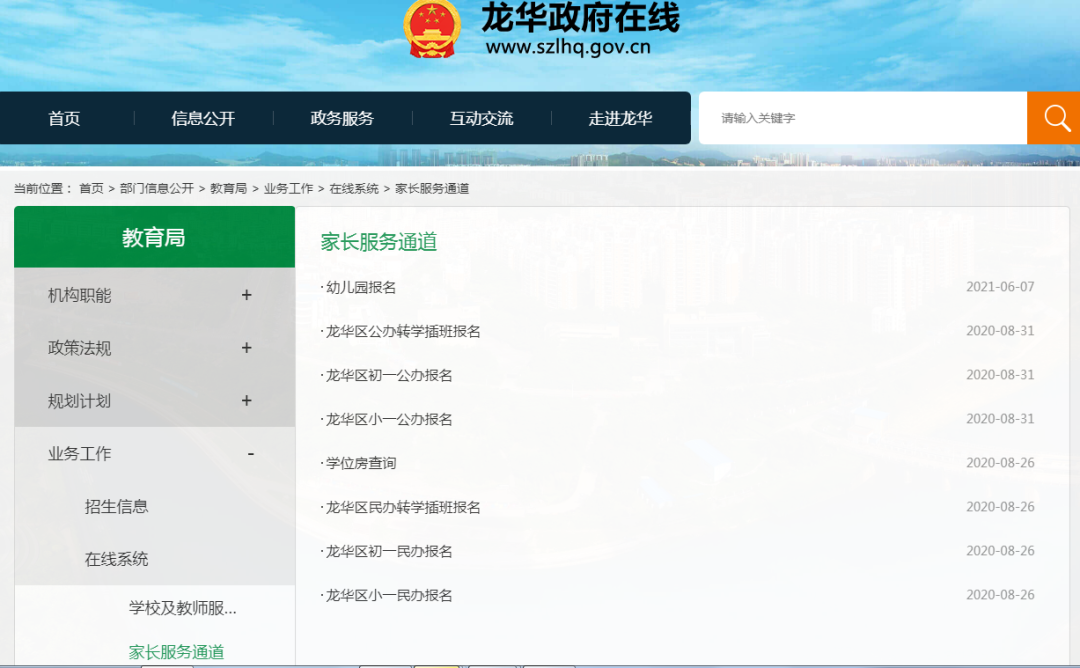The width and height of the screenshot is (1080, 668).
Task: Click the date 2021-06-07
Action: (x=1000, y=287)
